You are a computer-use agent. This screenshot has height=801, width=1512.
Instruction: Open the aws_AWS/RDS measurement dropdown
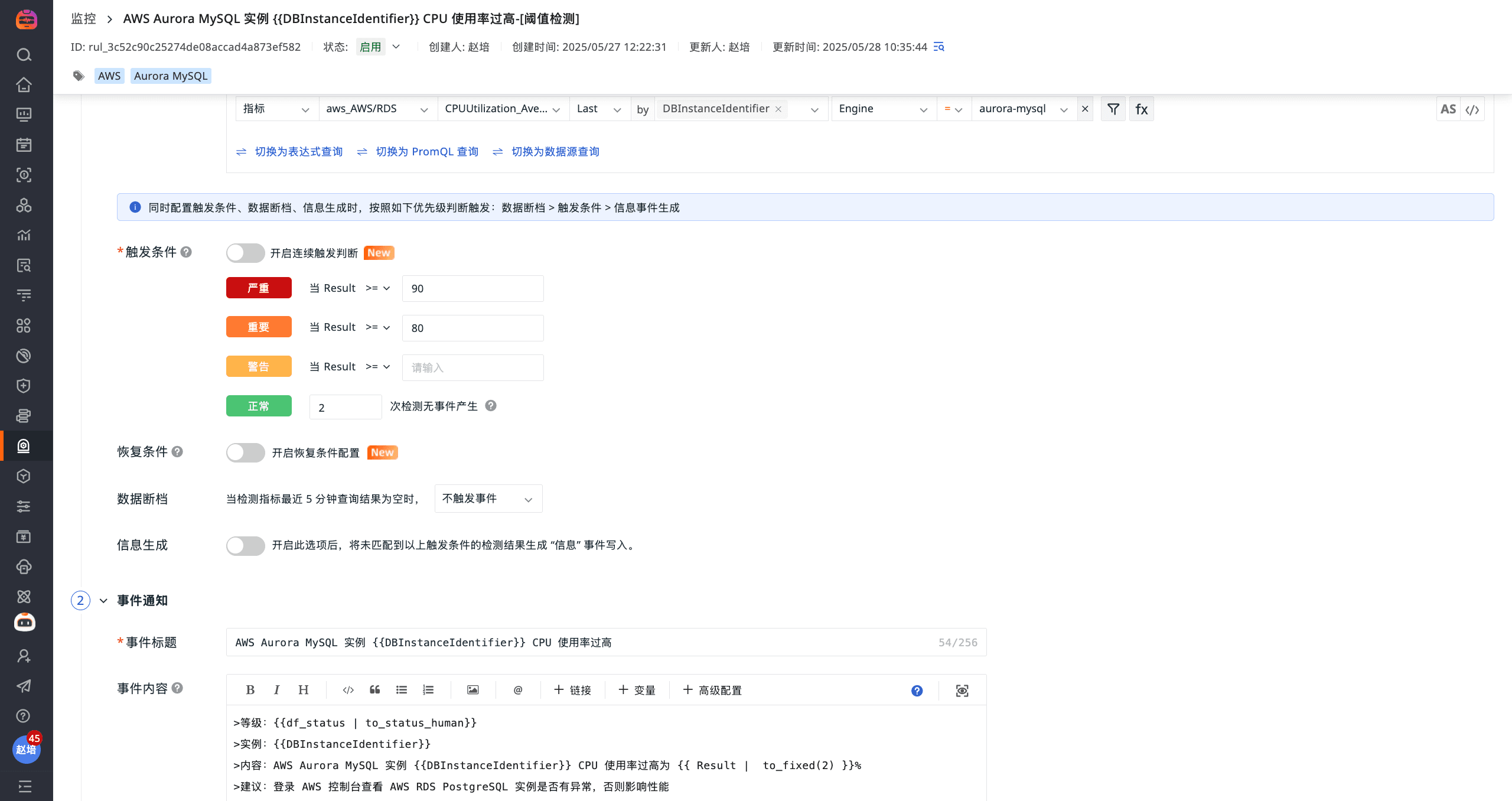(378, 109)
